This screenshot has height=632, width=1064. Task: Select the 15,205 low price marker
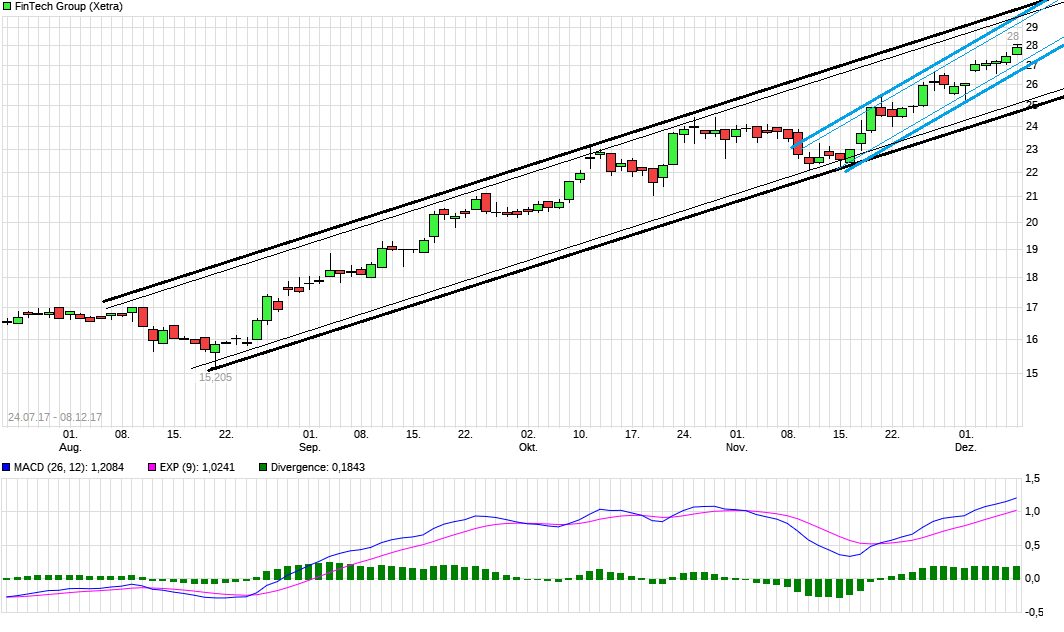216,378
